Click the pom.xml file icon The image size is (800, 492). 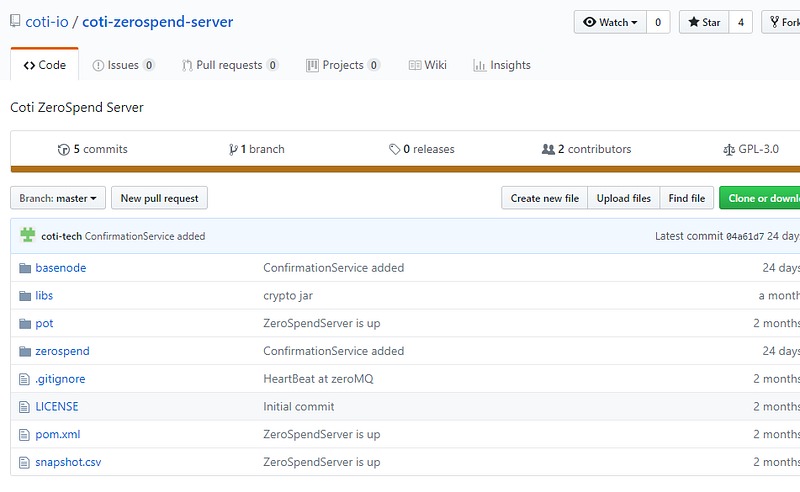click(x=26, y=435)
